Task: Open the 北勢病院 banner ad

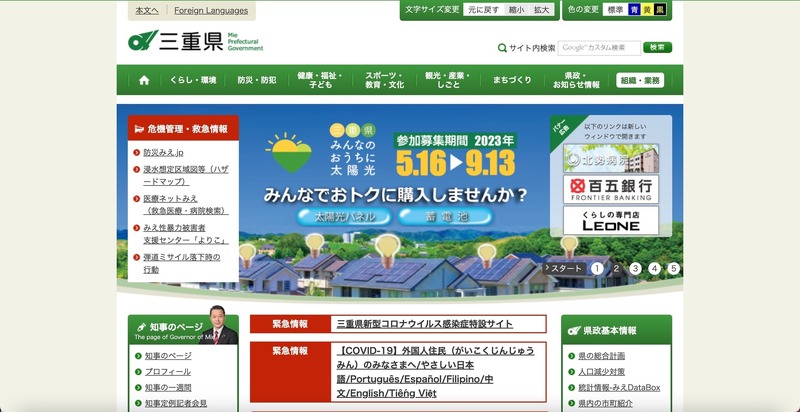Action: click(610, 158)
